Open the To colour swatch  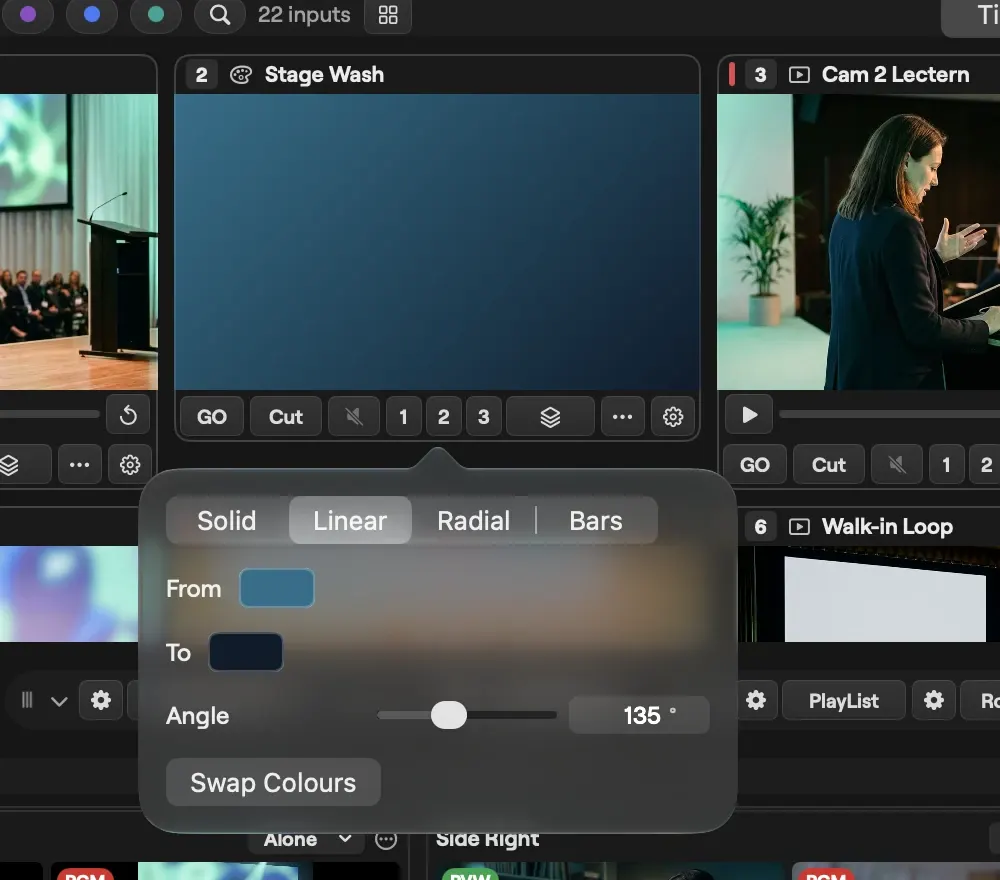pyautogui.click(x=246, y=652)
